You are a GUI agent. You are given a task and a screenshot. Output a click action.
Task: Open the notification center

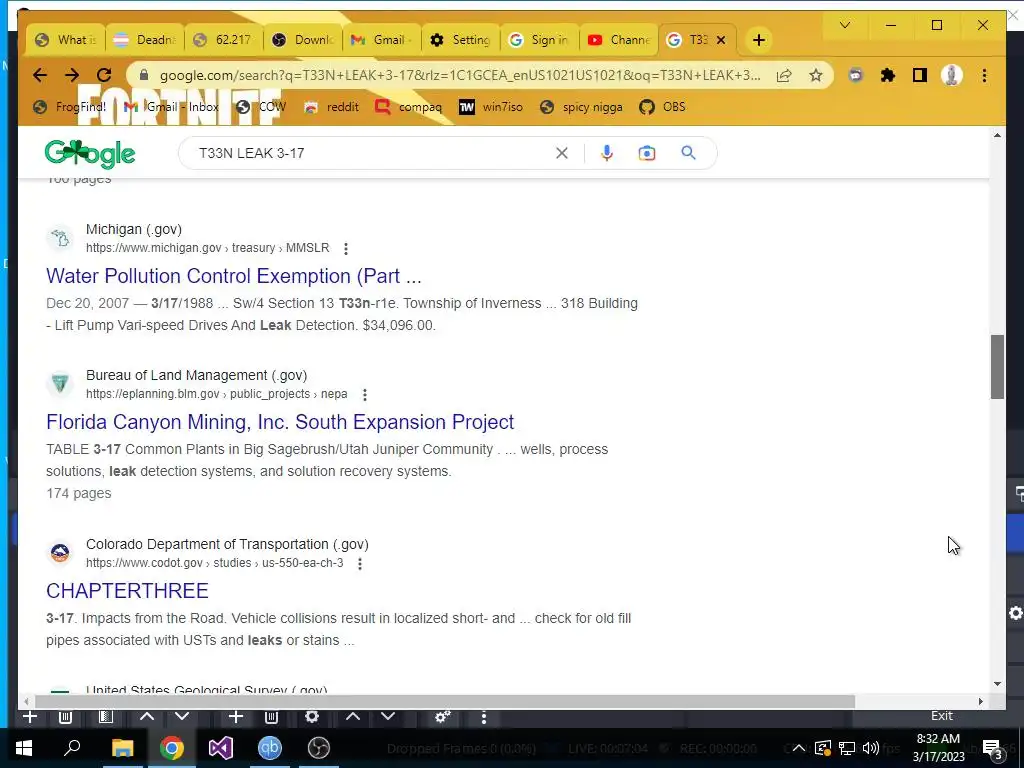(992, 748)
